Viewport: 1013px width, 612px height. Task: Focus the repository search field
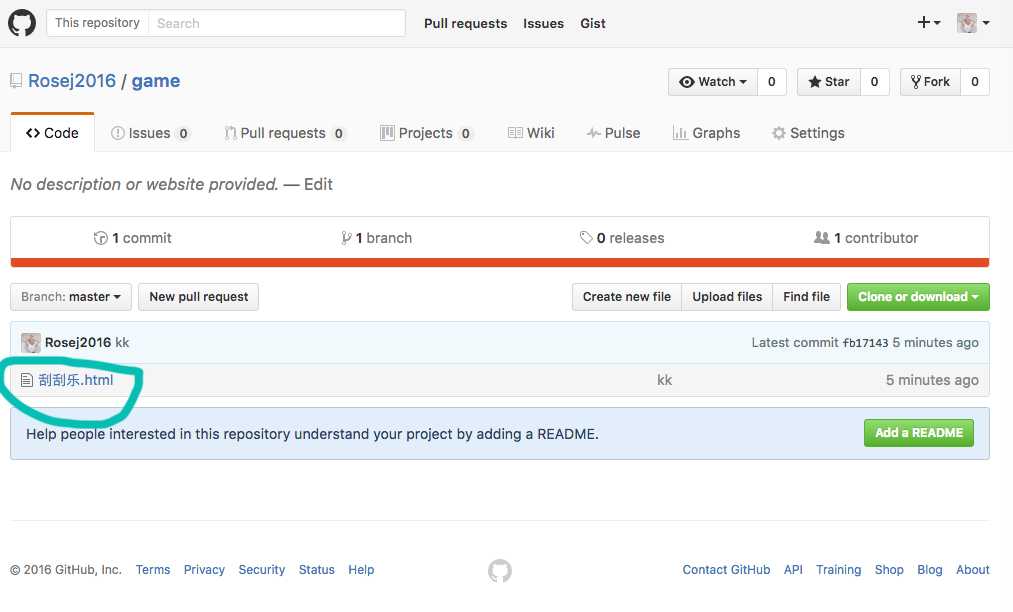pyautogui.click(x=277, y=23)
